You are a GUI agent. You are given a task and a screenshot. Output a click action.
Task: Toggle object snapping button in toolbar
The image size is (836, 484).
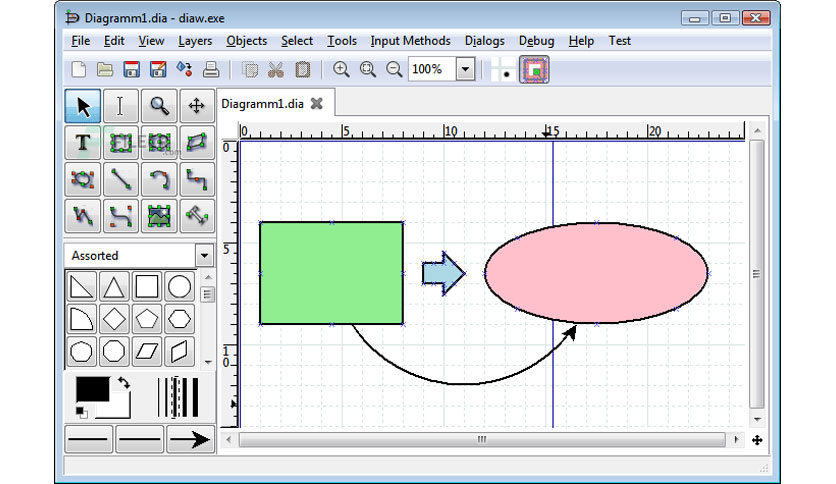(x=534, y=69)
